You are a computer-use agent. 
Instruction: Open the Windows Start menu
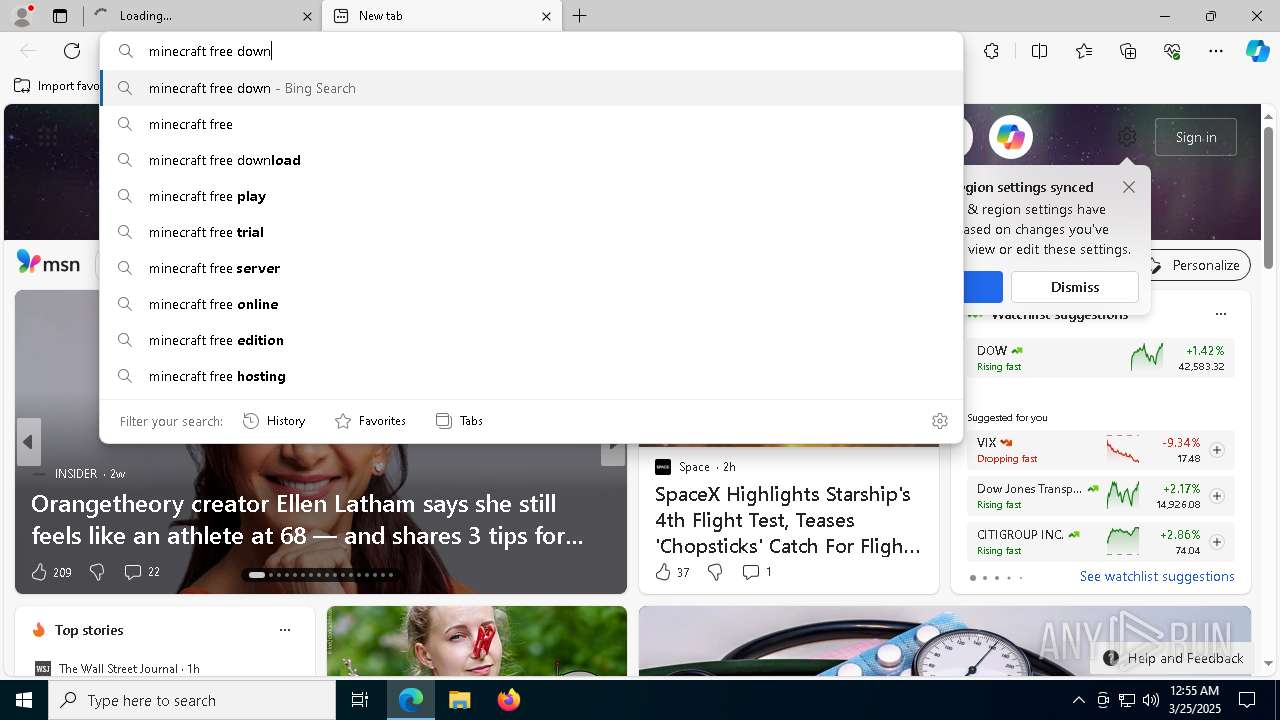point(24,700)
